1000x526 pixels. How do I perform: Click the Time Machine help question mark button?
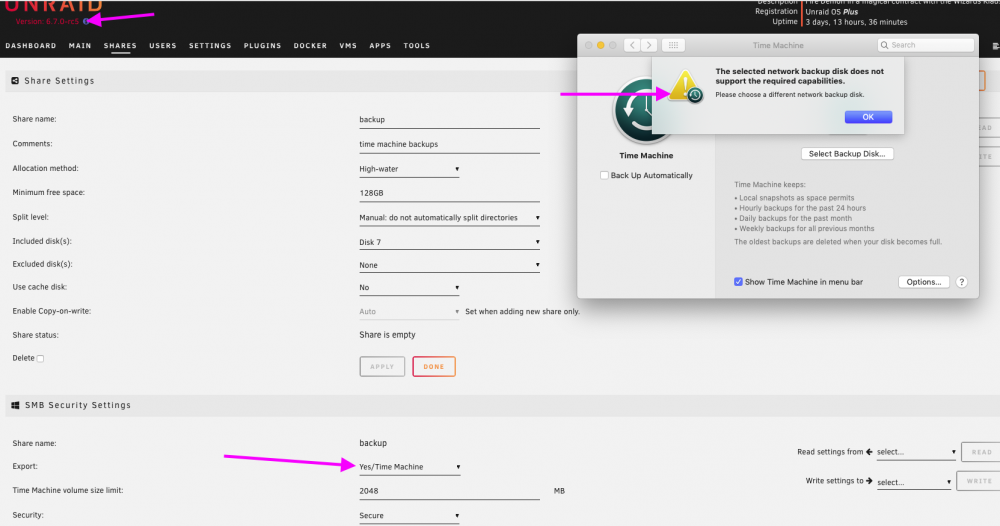962,282
